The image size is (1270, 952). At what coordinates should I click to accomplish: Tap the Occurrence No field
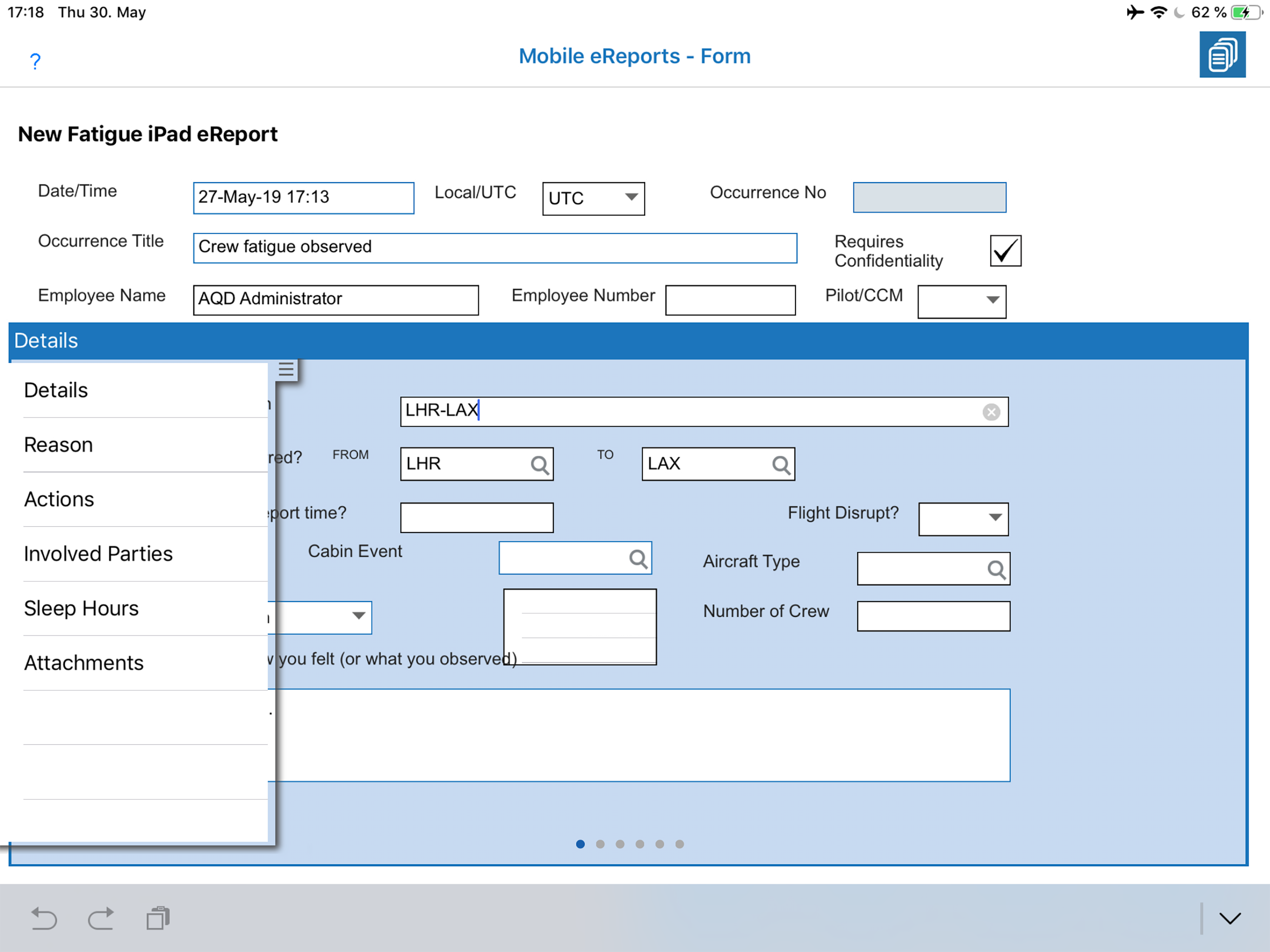pos(929,198)
